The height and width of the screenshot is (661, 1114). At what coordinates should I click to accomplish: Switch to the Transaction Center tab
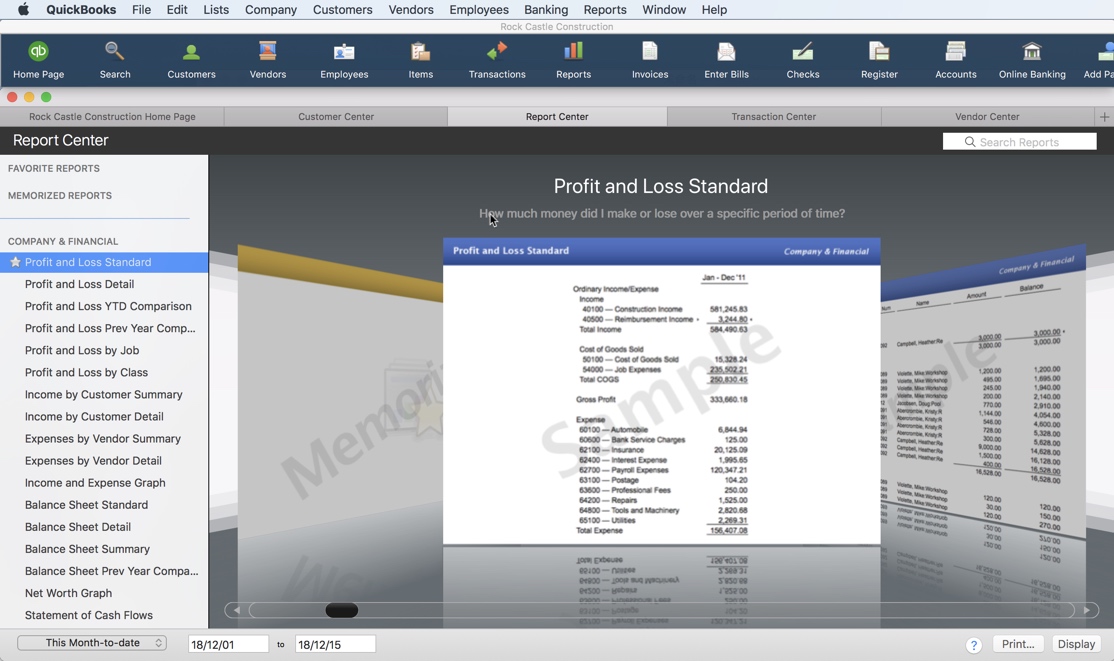coord(773,116)
